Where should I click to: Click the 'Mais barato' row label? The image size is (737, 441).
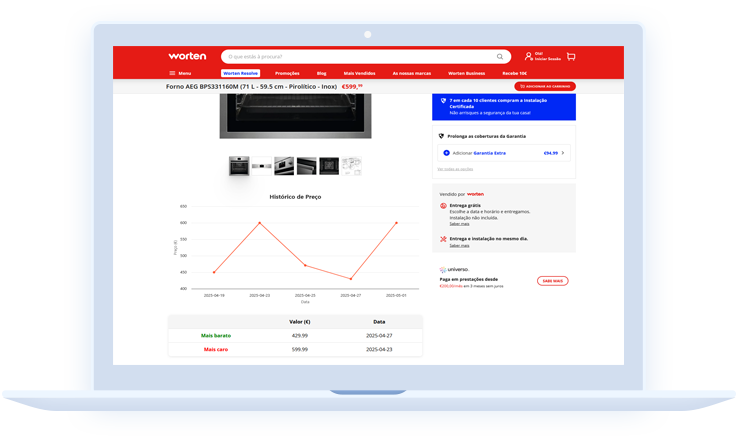coord(216,336)
